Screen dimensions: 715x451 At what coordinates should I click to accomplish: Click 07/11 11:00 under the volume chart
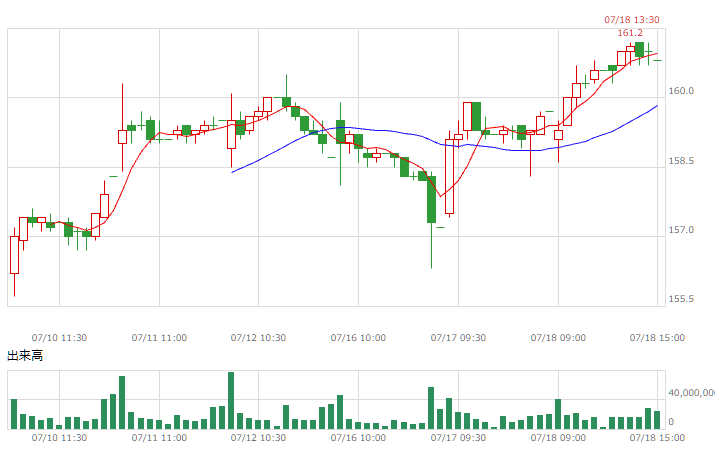click(159, 438)
